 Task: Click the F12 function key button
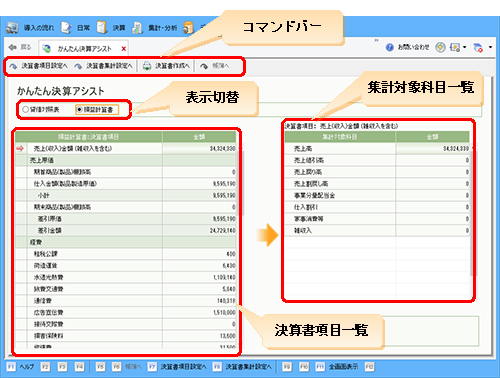click(x=369, y=367)
